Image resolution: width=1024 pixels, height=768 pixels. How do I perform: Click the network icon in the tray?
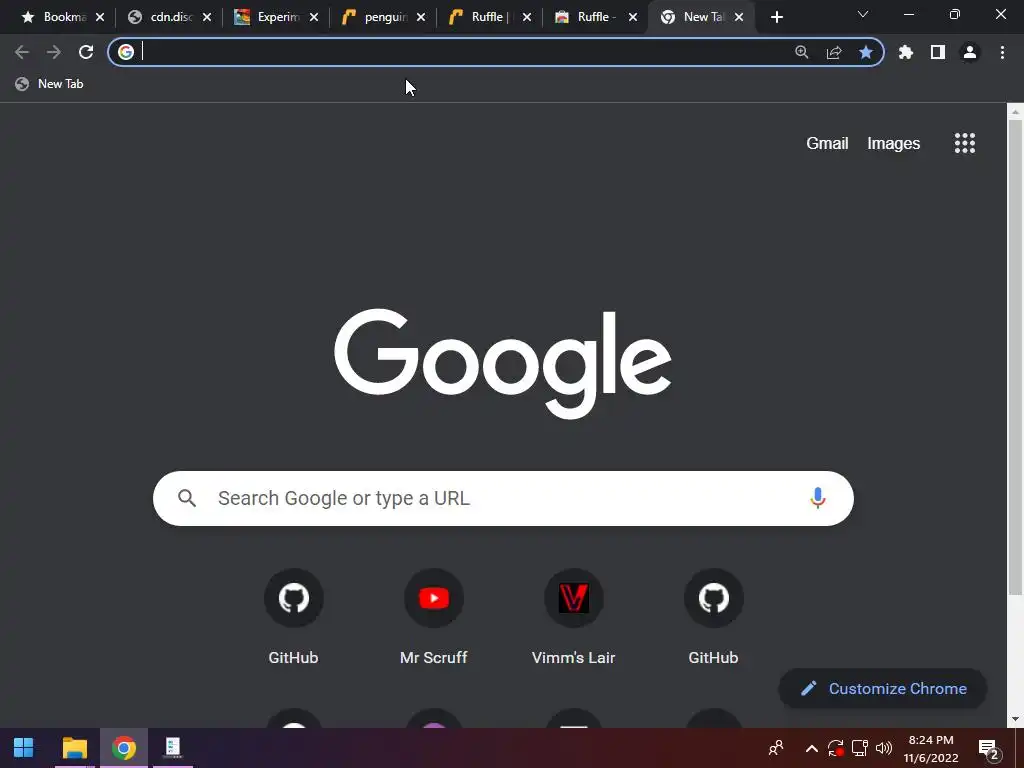click(x=859, y=748)
